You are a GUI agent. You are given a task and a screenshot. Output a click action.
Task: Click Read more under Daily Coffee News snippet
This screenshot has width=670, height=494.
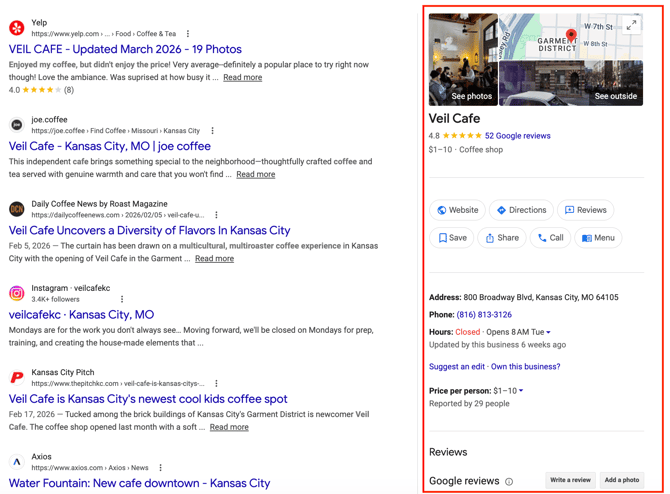coord(215,259)
